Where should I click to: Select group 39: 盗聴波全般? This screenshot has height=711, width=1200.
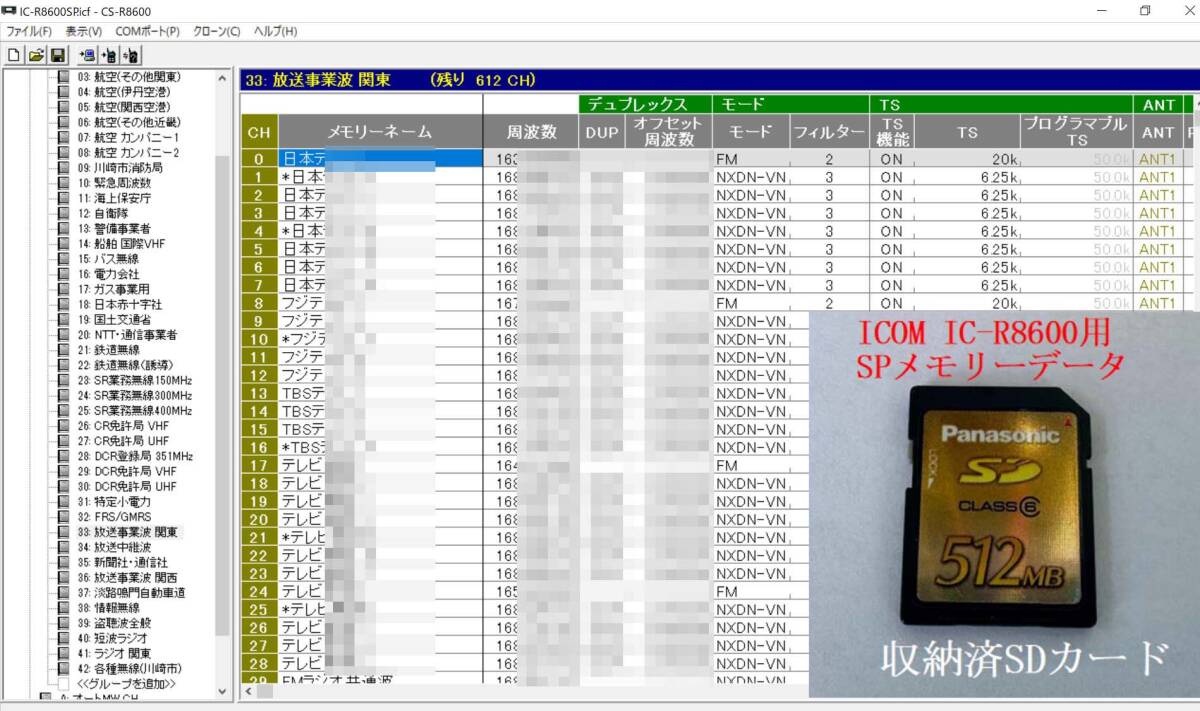(115, 623)
